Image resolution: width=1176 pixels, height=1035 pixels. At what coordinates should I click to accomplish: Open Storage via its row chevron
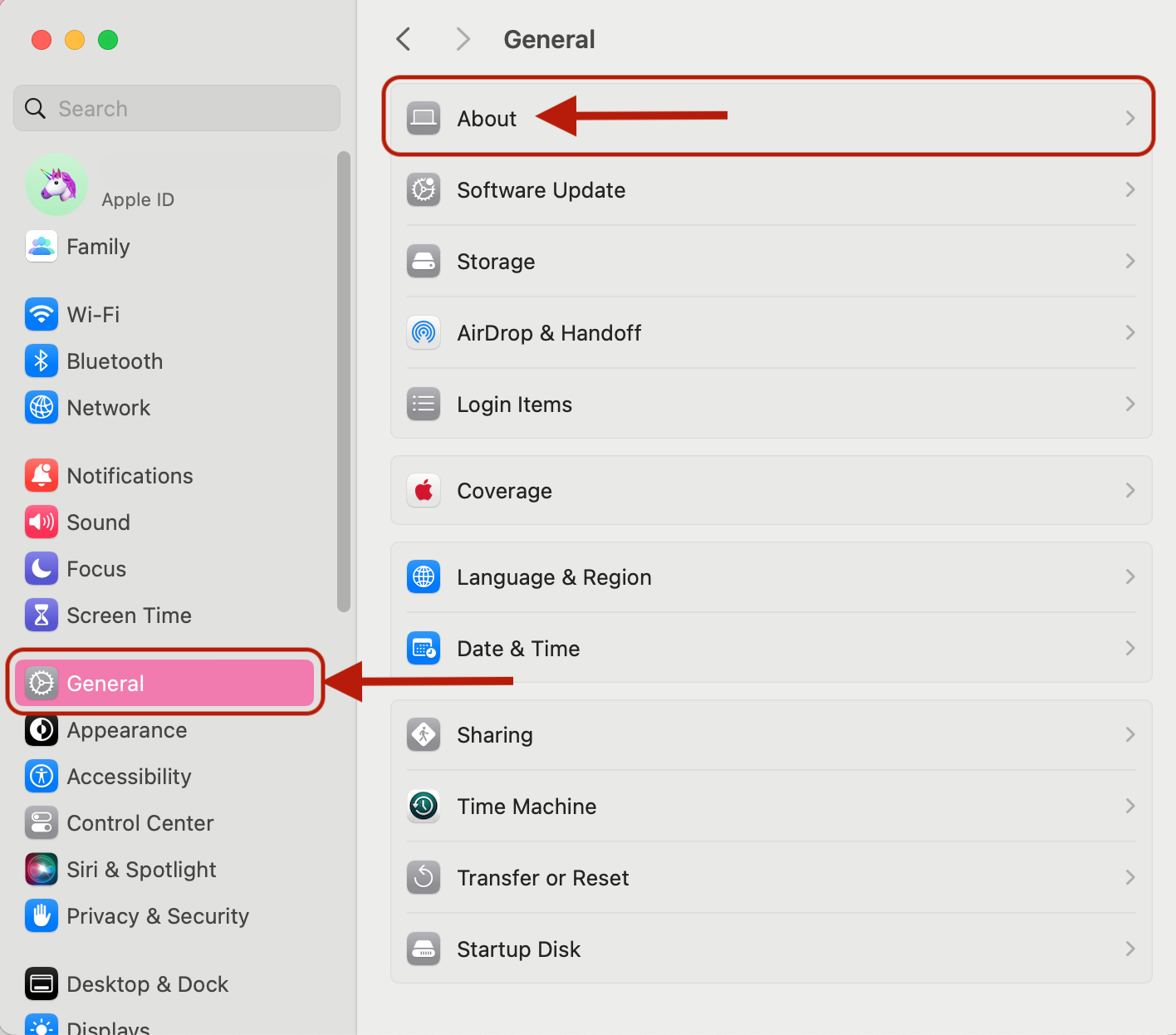click(x=1129, y=261)
